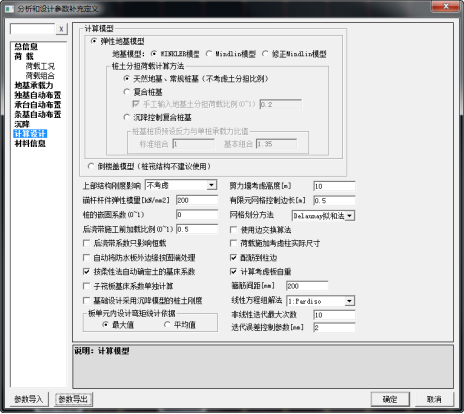Expand 网格划分方法 dropdown list

click(x=323, y=216)
